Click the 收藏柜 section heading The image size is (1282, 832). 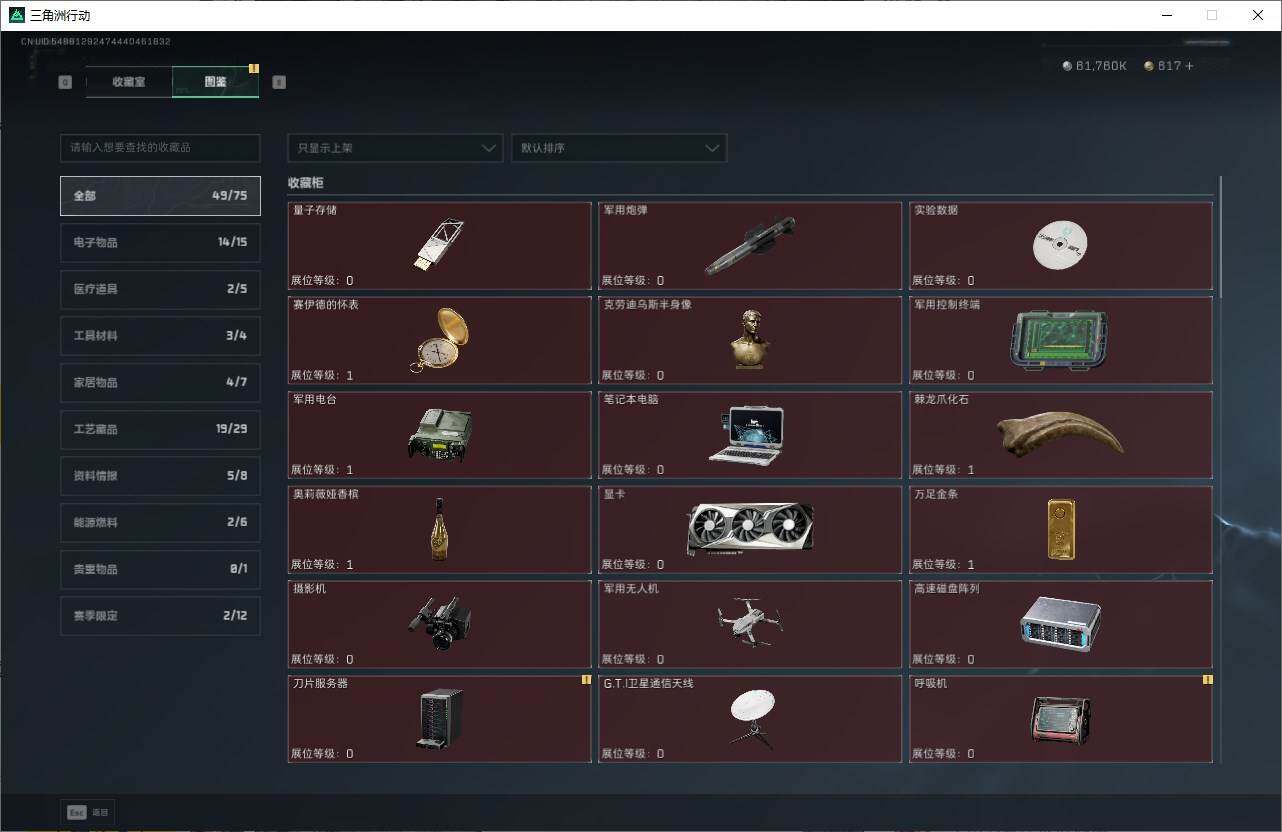(306, 184)
